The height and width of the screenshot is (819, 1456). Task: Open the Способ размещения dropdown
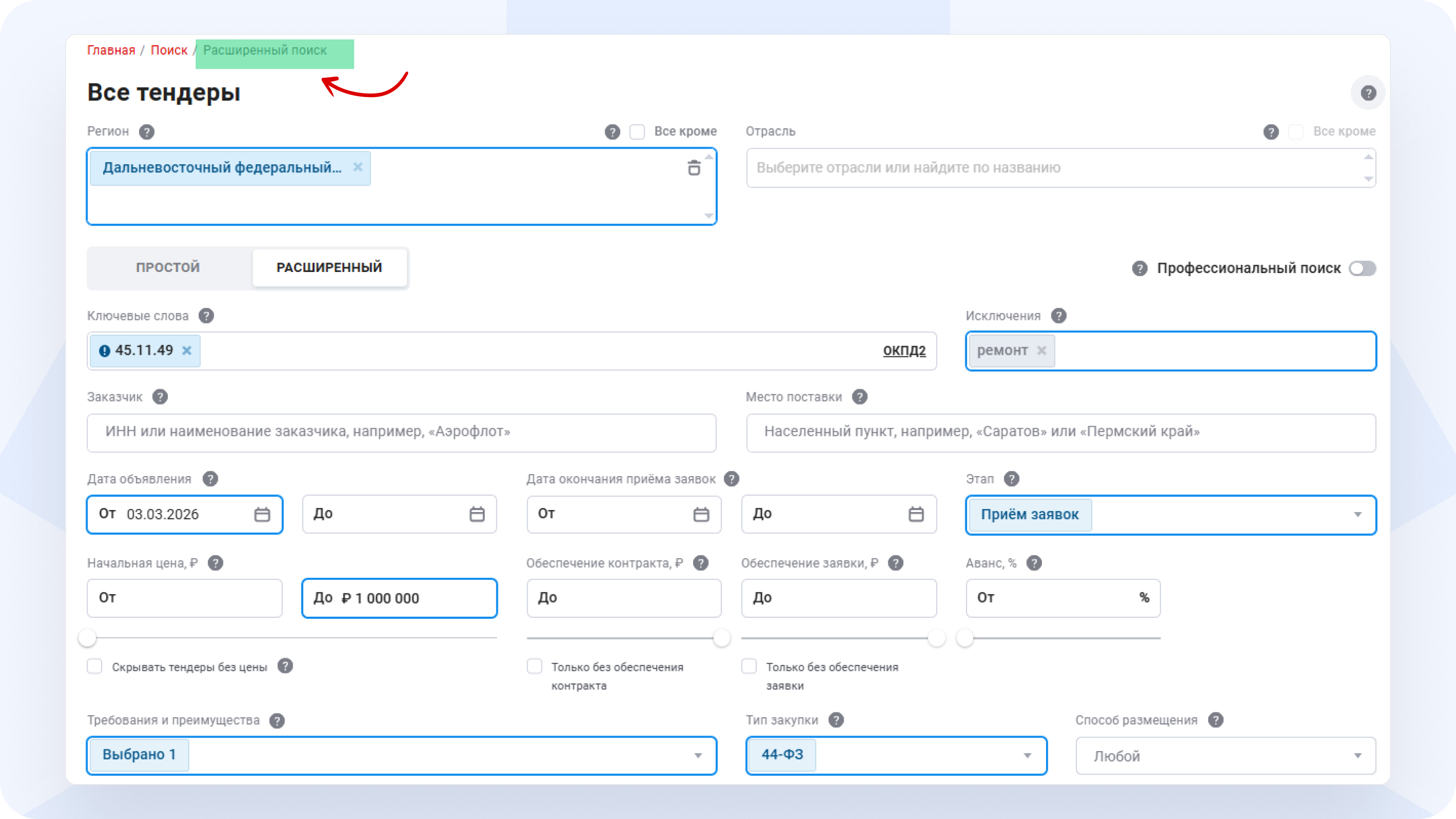[1357, 755]
